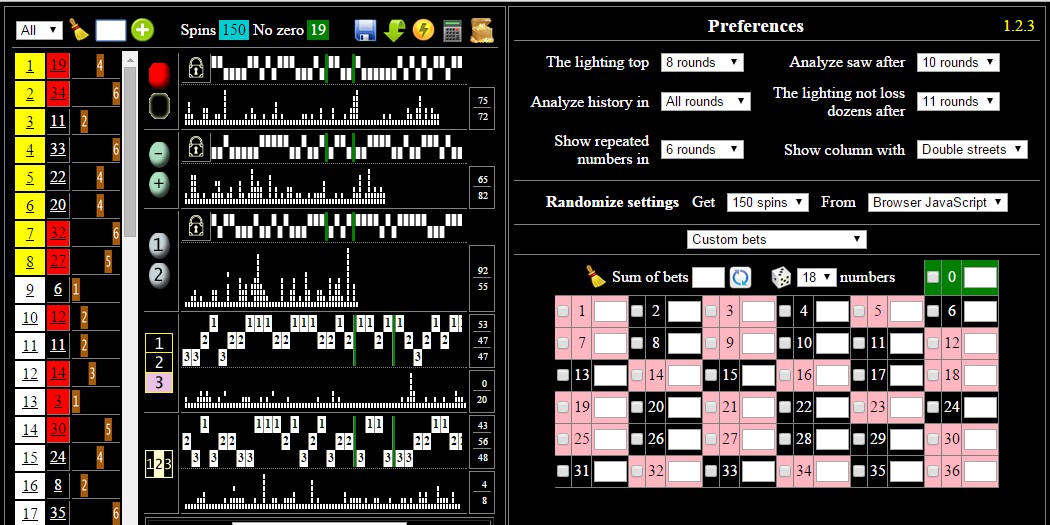This screenshot has height=525, width=1050.
Task: Check the checkbox for number 26
Action: pos(637,439)
